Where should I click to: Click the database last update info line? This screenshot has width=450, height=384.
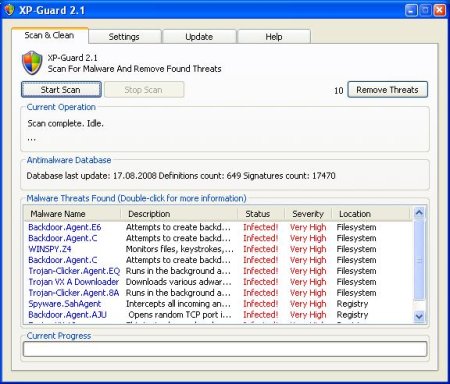point(181,176)
